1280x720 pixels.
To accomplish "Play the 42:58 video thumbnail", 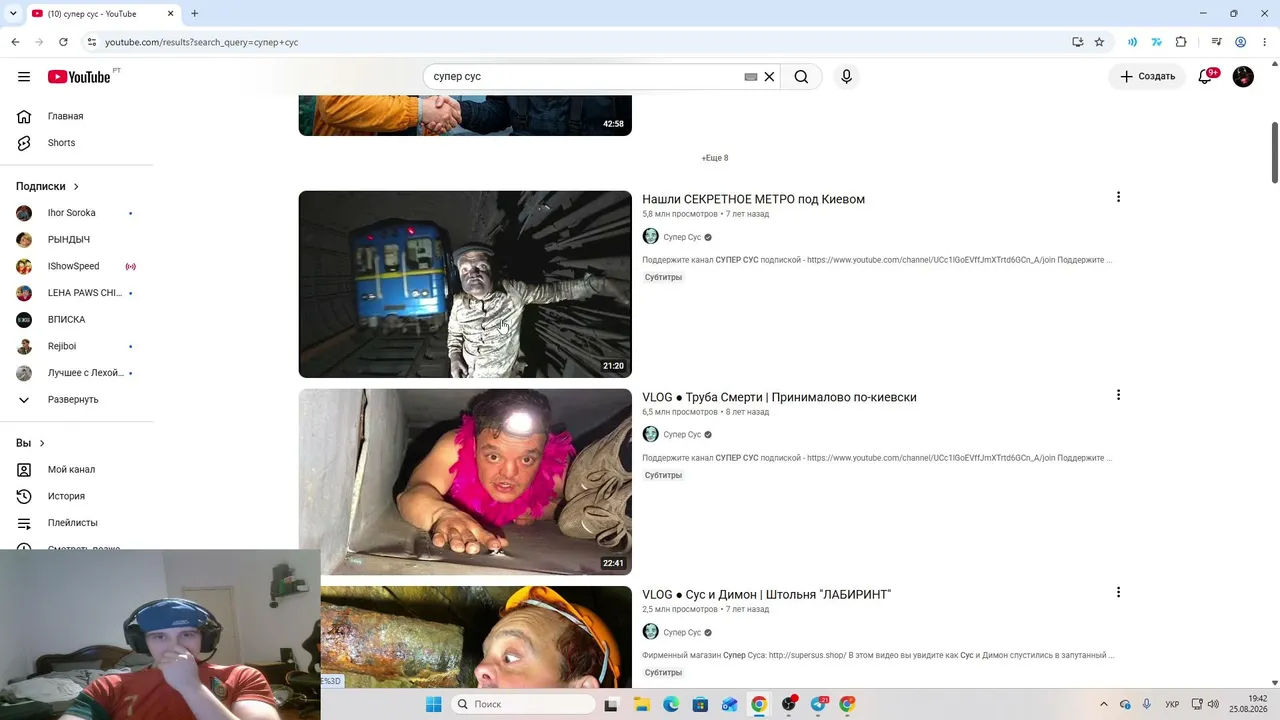I will [465, 115].
